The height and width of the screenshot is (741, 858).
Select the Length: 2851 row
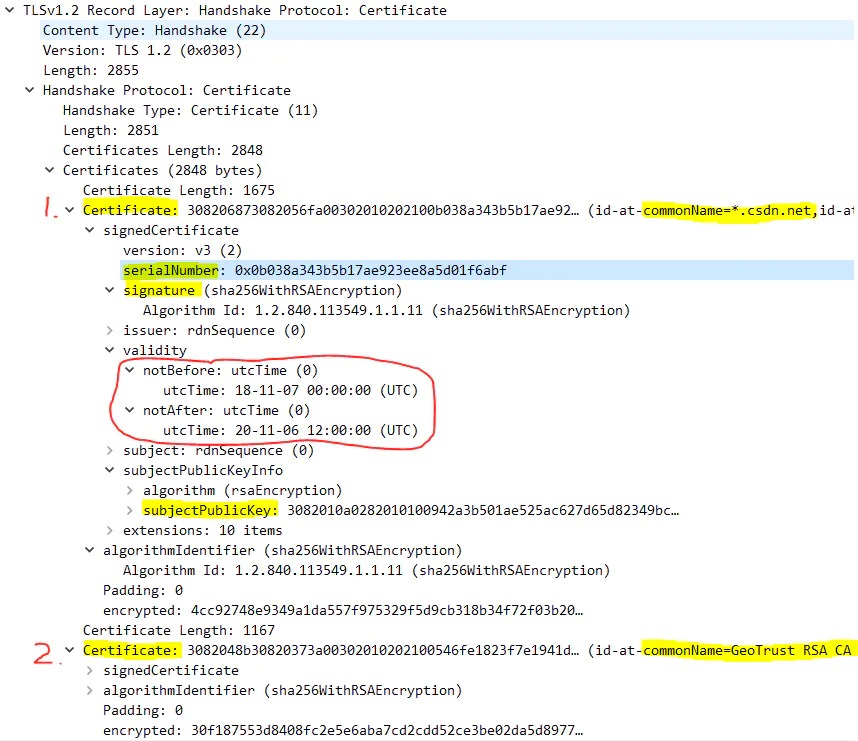[111, 130]
